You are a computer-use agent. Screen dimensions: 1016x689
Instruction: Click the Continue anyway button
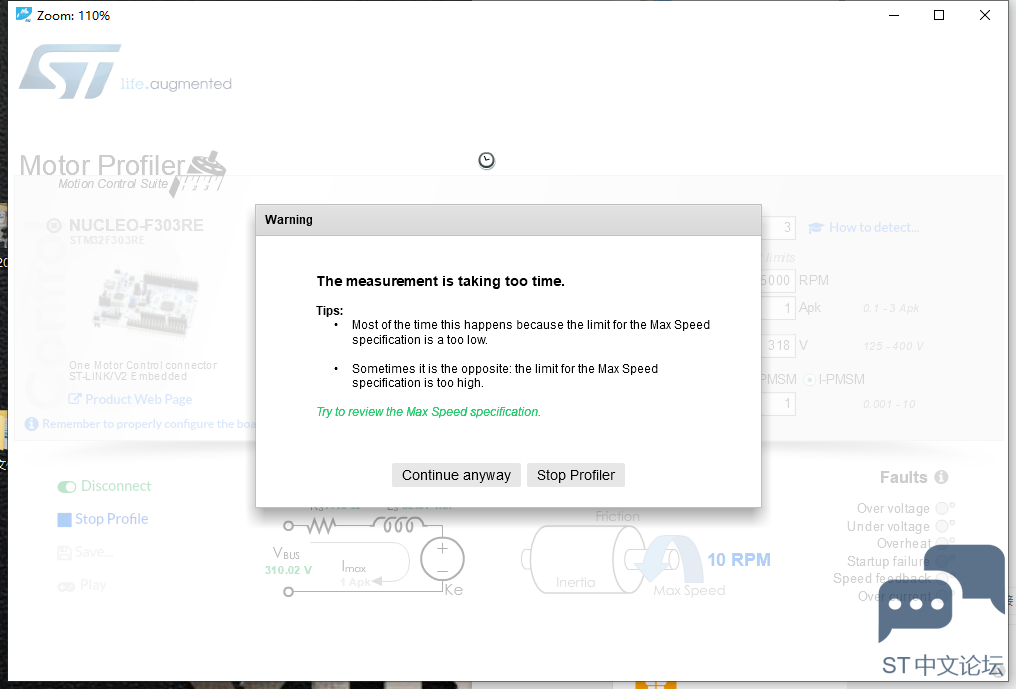click(456, 475)
